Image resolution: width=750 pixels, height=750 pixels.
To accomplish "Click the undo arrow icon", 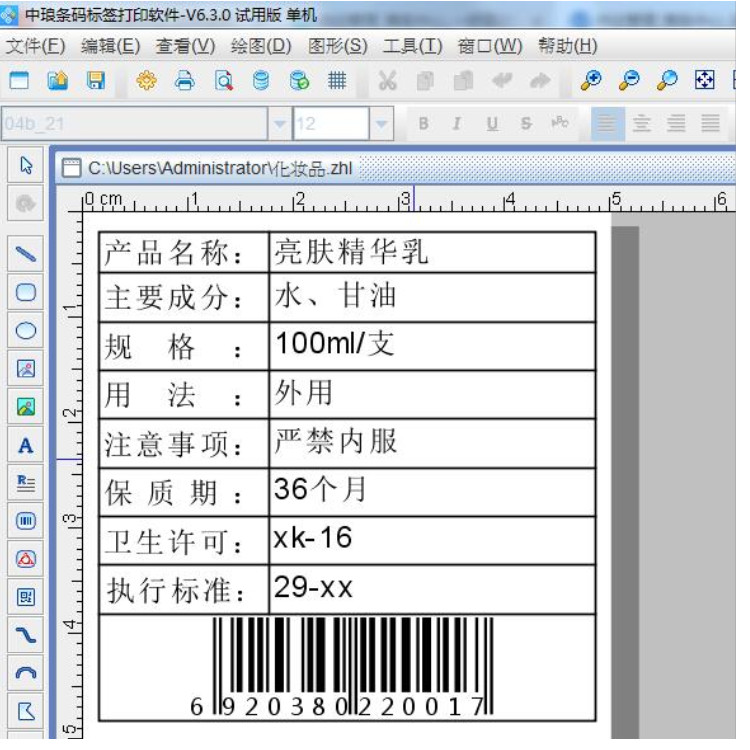I will point(502,80).
